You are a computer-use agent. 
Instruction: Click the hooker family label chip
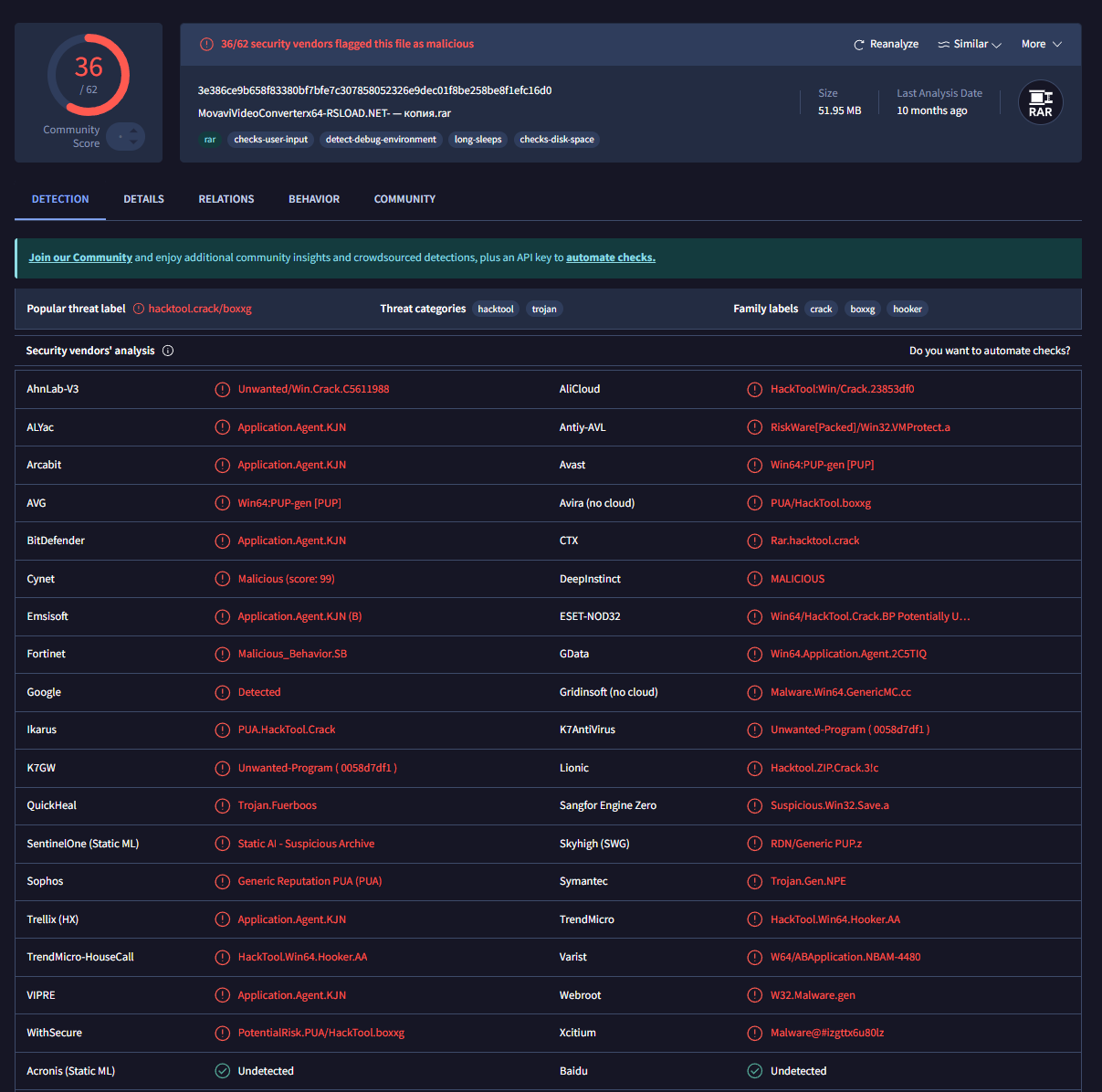(908, 309)
